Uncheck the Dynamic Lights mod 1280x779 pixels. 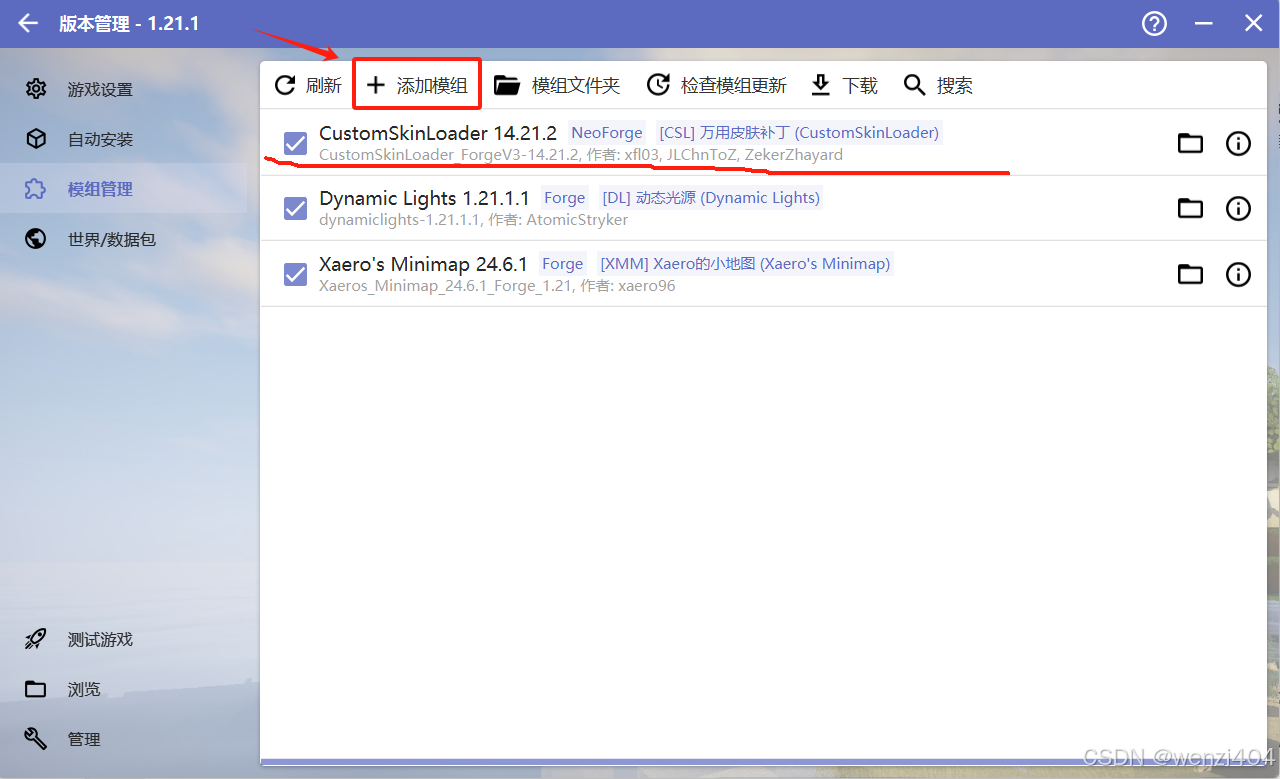pos(295,208)
